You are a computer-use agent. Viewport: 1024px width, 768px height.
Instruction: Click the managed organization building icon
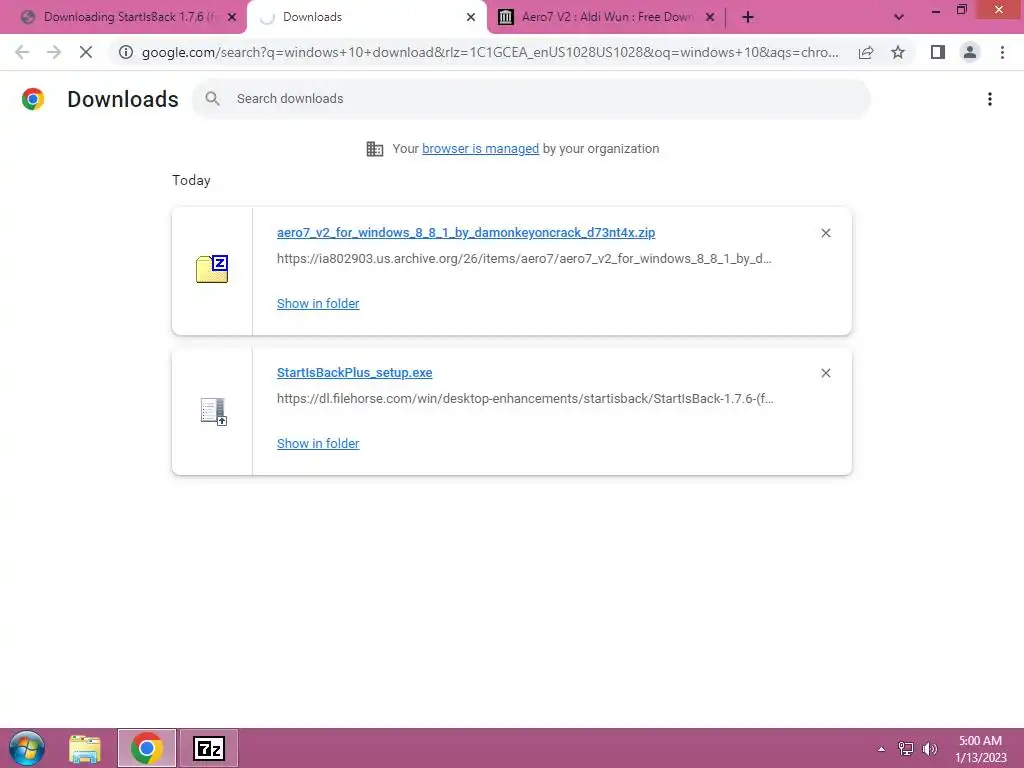pos(375,149)
